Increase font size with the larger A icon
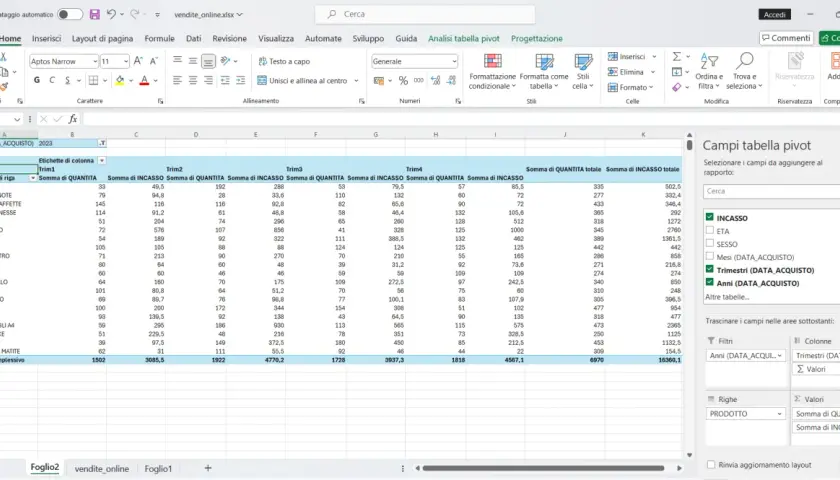The width and height of the screenshot is (840, 480). (138, 61)
